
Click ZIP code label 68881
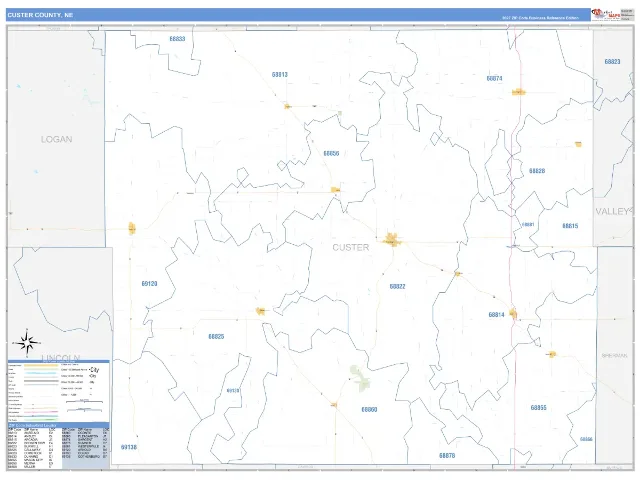click(x=528, y=224)
